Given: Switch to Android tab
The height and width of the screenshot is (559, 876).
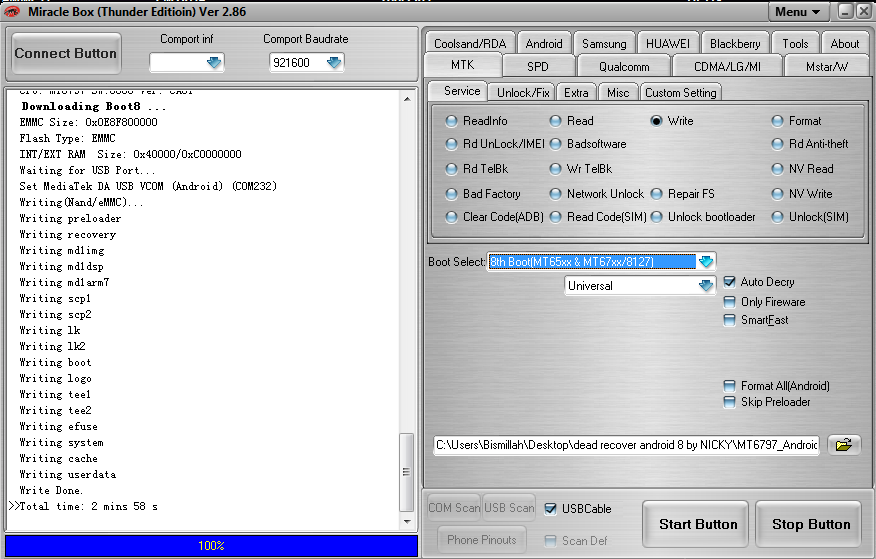Looking at the screenshot, I should (x=544, y=44).
